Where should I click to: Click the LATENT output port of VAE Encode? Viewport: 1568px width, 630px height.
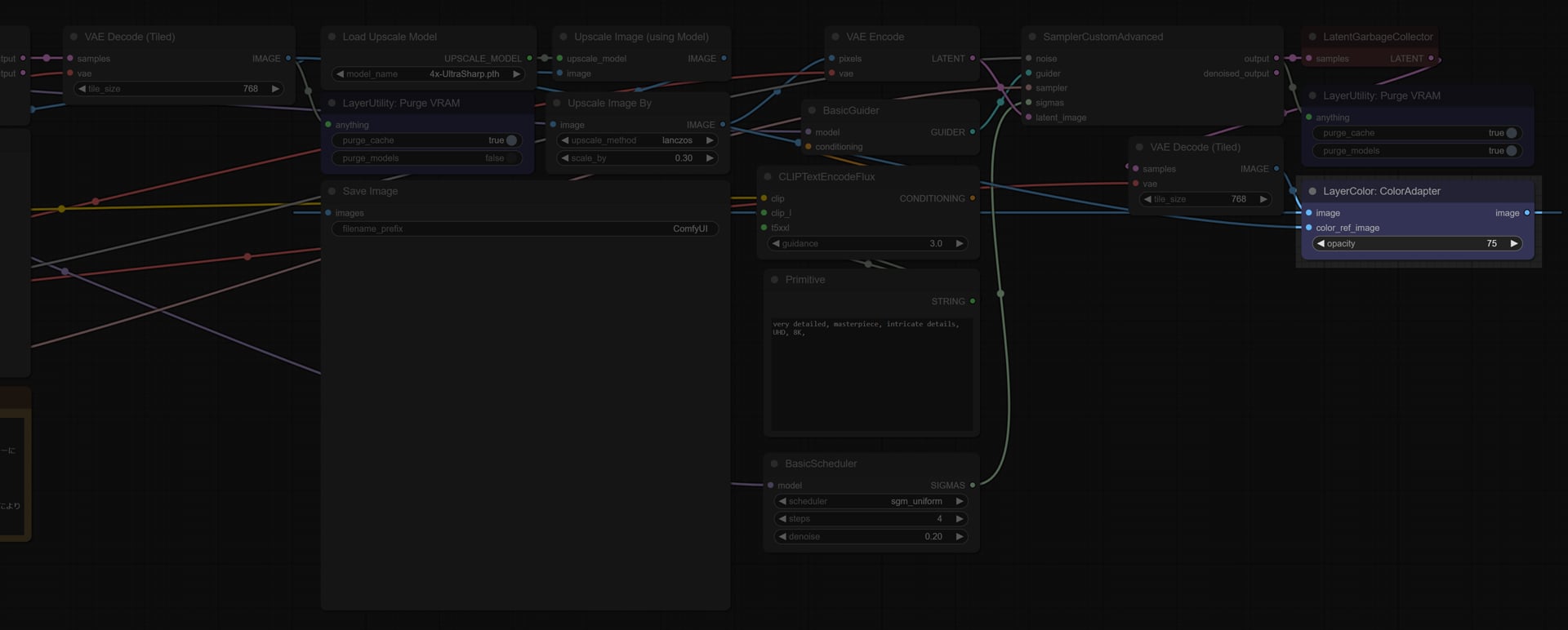pos(972,58)
